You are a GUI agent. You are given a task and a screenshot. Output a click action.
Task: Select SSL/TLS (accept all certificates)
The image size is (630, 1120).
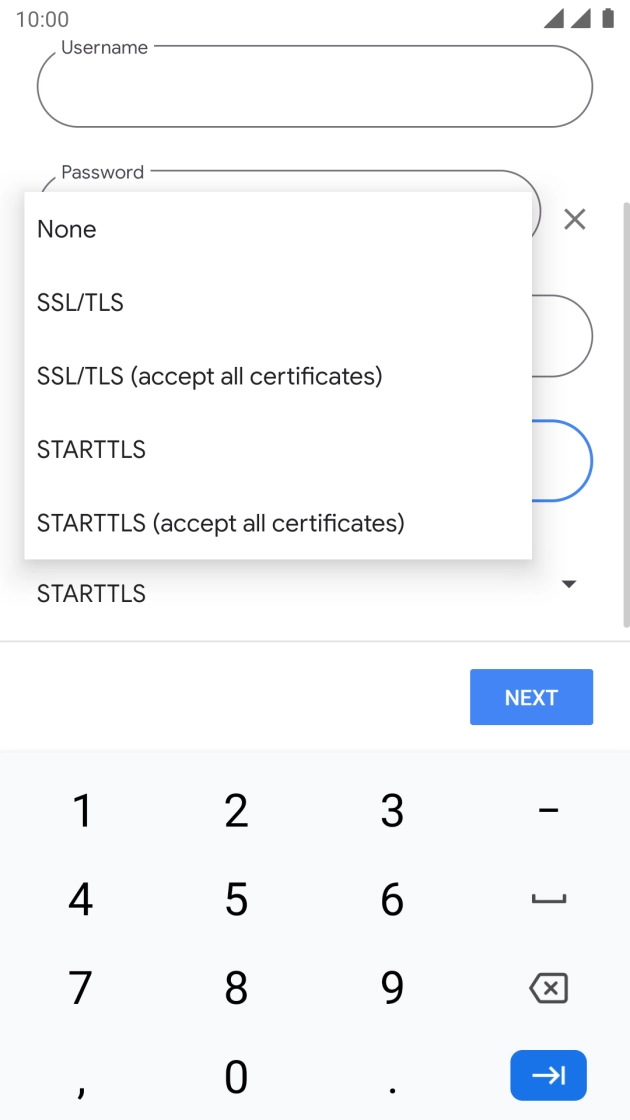coord(210,376)
